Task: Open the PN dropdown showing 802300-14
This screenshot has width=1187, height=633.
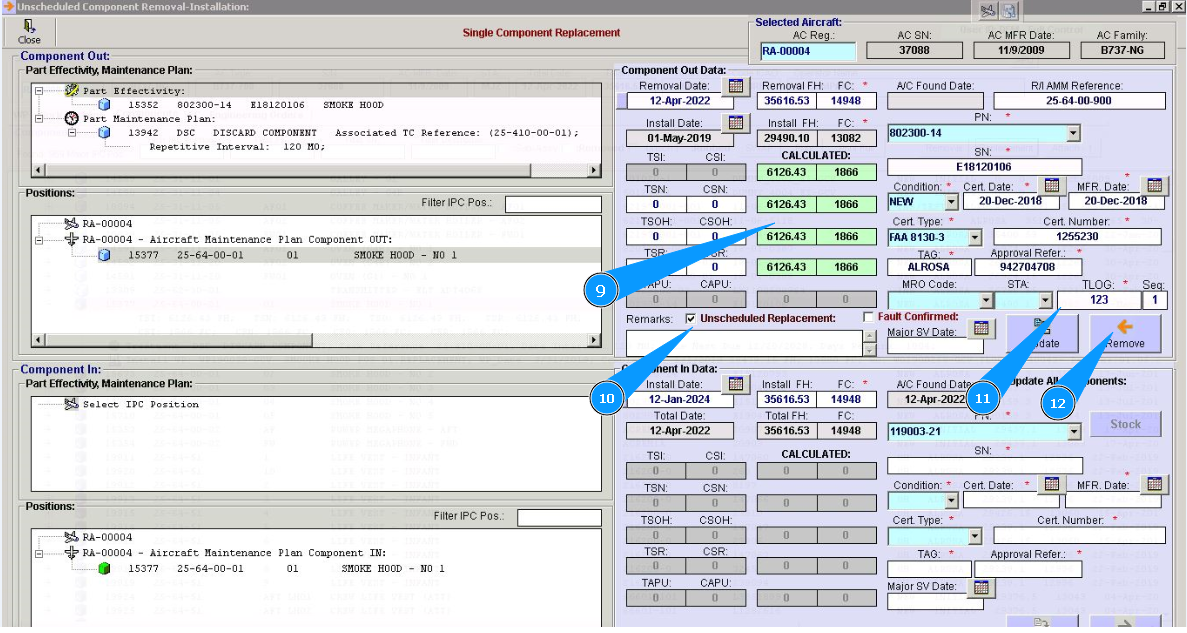Action: 1073,133
